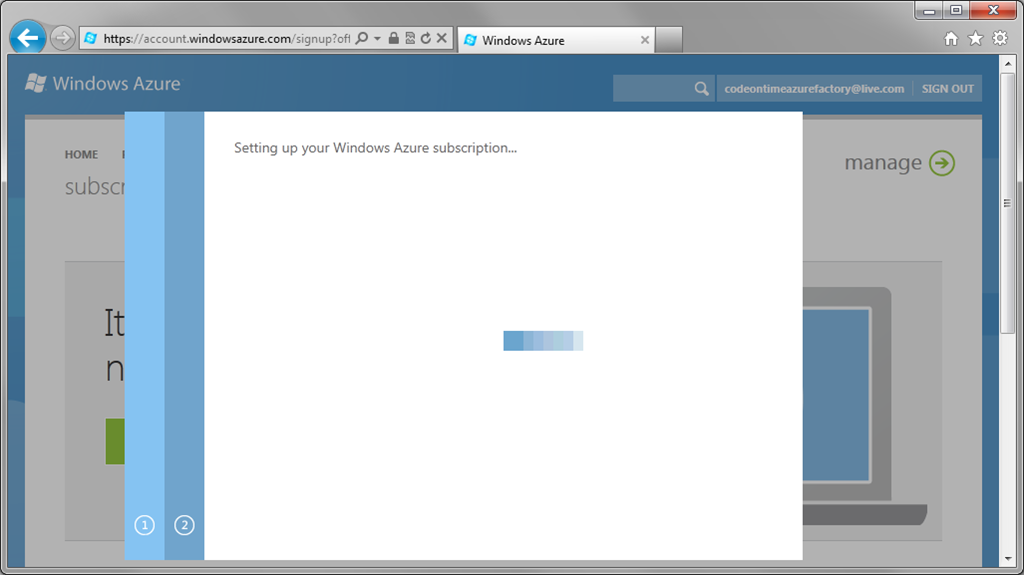This screenshot has height=575, width=1024.
Task: Open Favorites with the star icon
Action: point(975,39)
